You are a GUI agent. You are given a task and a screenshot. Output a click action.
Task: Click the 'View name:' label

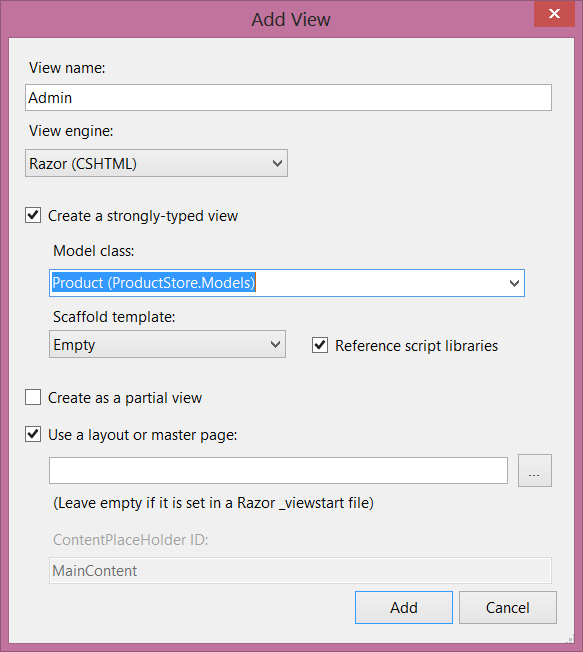67,68
